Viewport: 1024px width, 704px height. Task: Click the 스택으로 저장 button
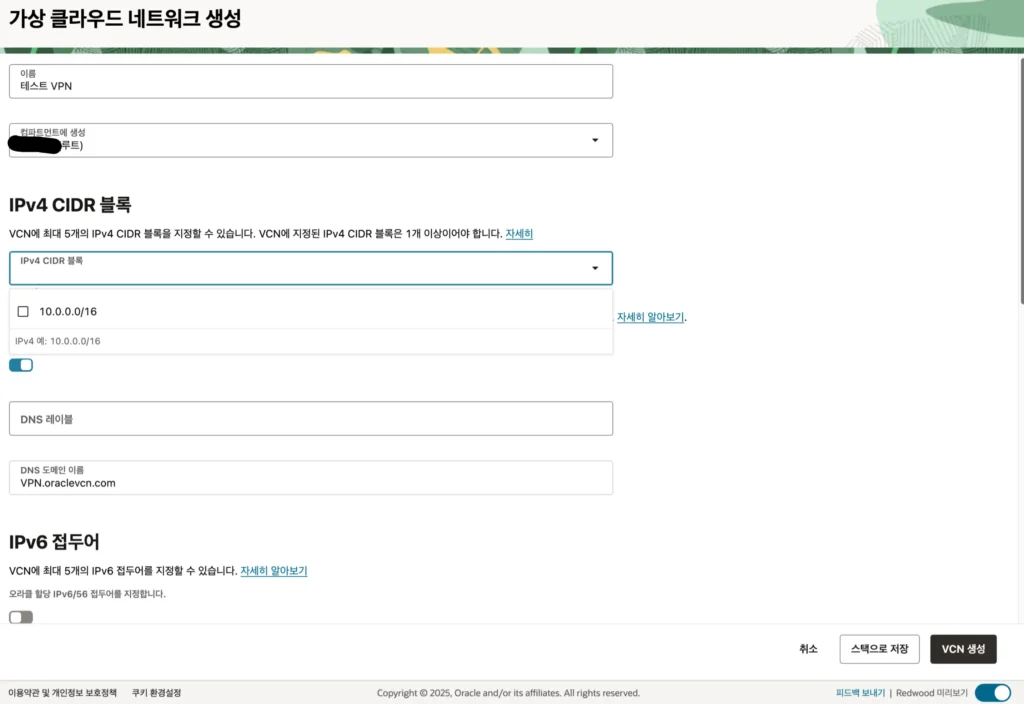tap(879, 649)
